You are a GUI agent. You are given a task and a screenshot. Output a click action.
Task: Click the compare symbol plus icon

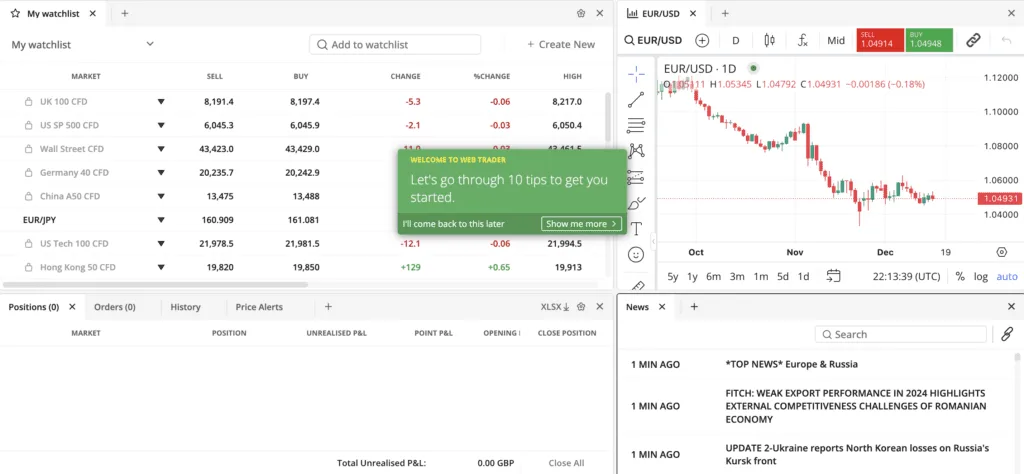click(x=702, y=40)
